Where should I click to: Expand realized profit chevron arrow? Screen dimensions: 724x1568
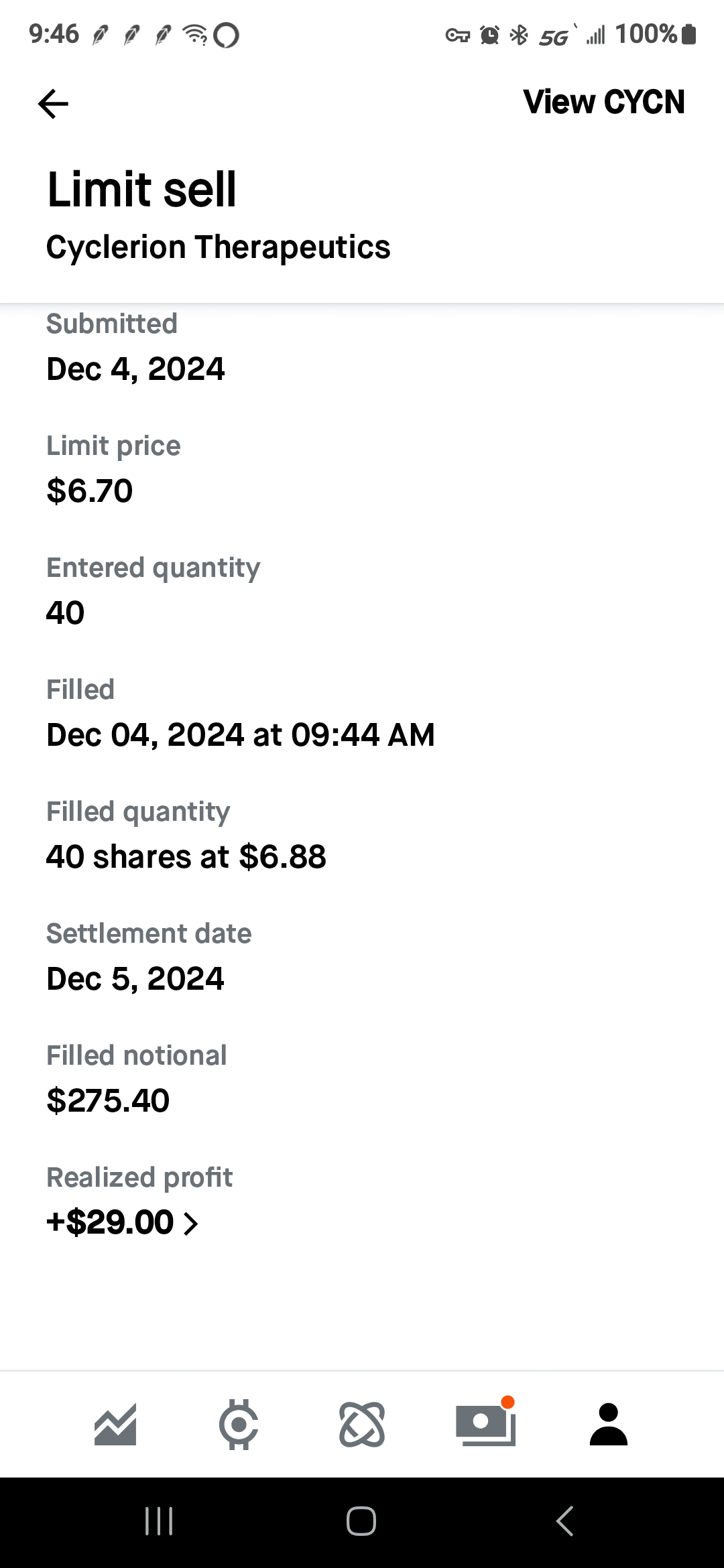pyautogui.click(x=192, y=1224)
